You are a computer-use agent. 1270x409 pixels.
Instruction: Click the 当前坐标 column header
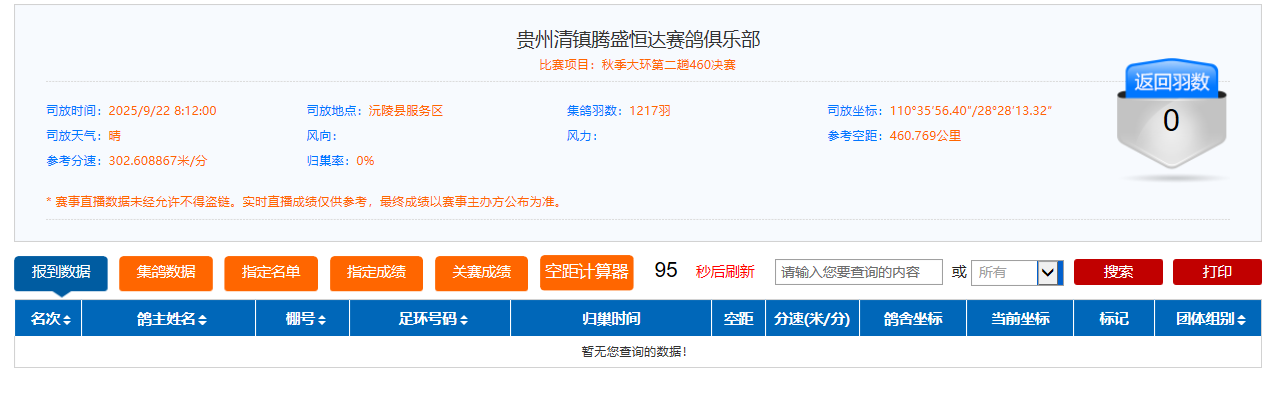pos(1019,319)
